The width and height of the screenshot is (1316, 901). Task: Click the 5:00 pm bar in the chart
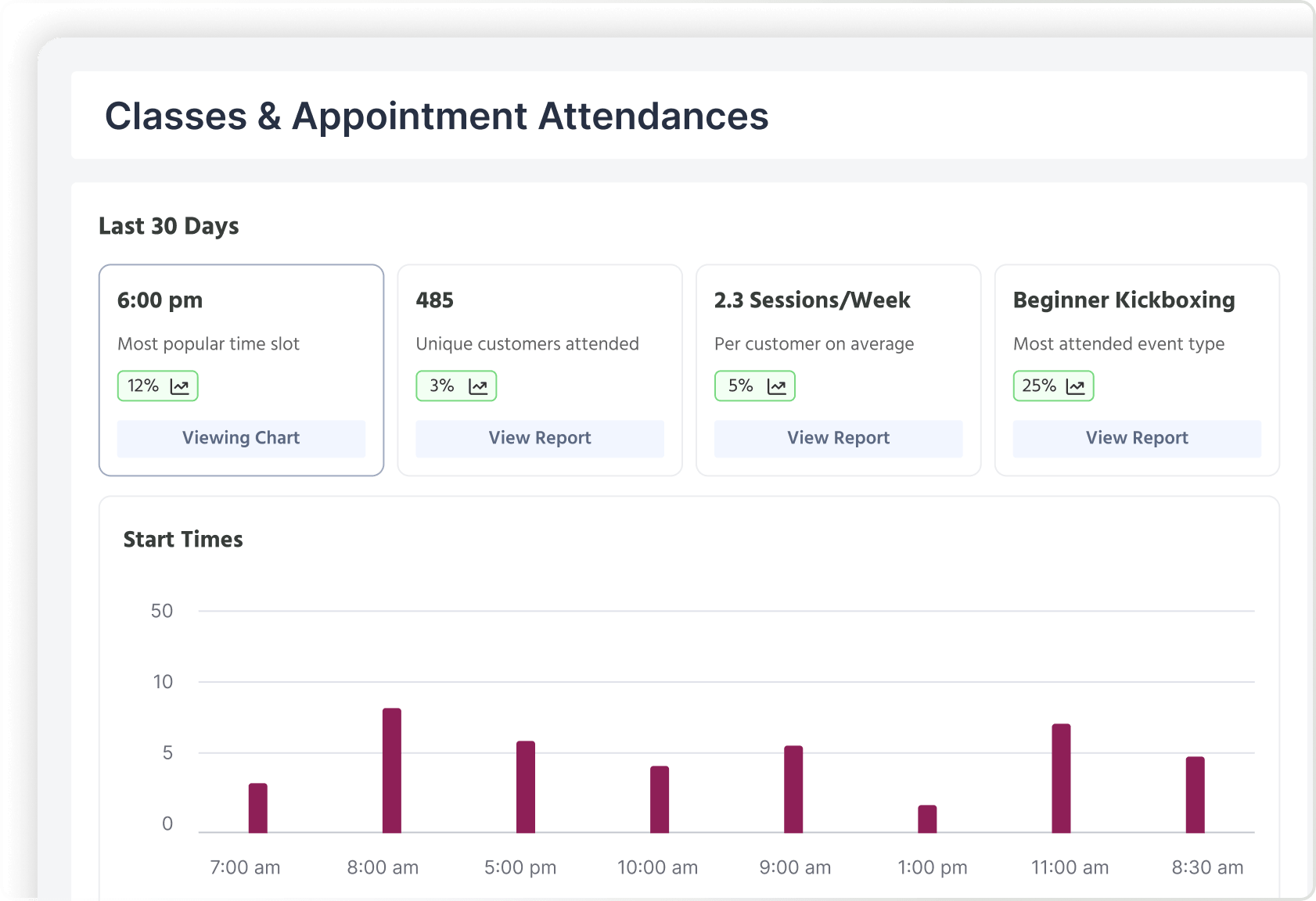(526, 787)
